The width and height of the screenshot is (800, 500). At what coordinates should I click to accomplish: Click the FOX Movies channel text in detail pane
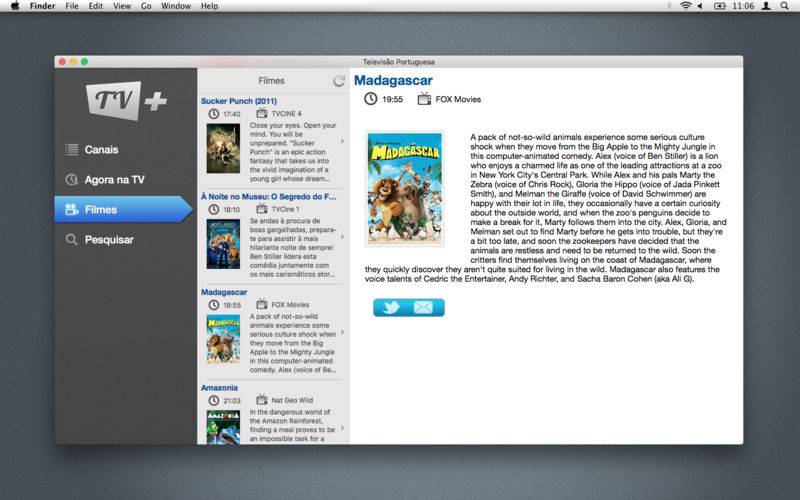coord(458,99)
